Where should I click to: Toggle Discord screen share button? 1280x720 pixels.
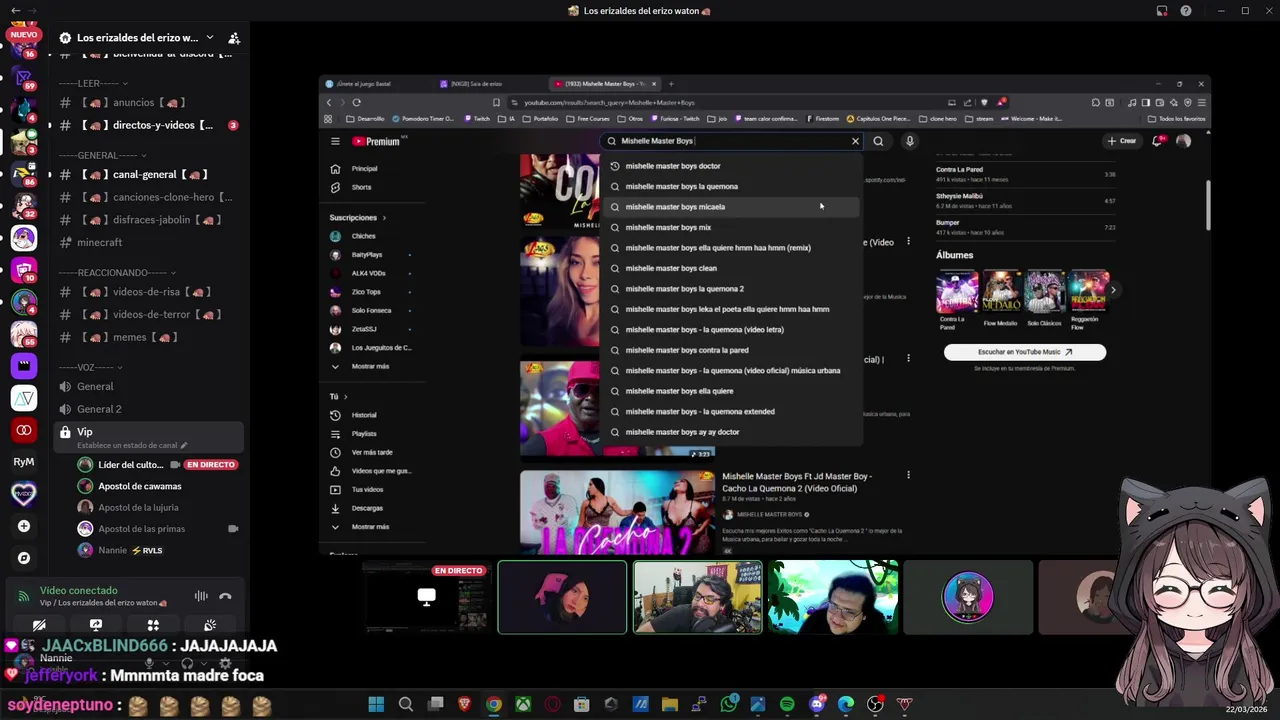click(x=96, y=626)
